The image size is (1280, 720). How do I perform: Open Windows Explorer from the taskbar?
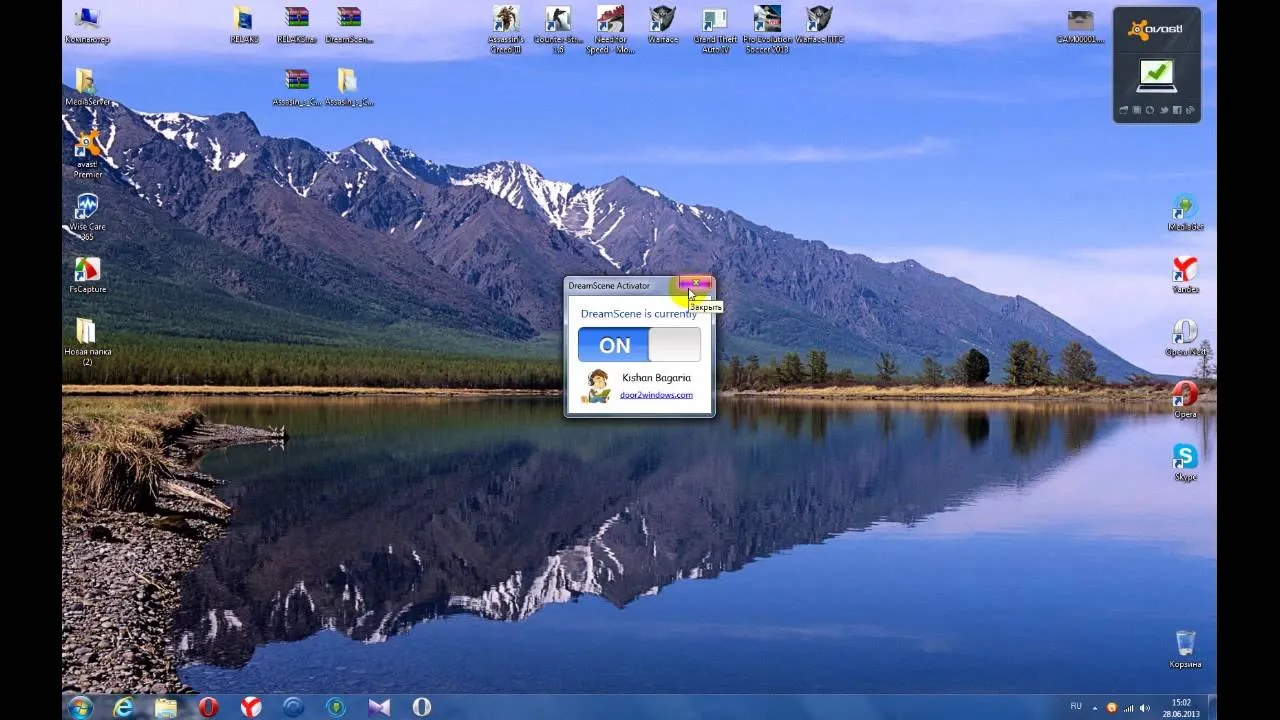(x=166, y=707)
